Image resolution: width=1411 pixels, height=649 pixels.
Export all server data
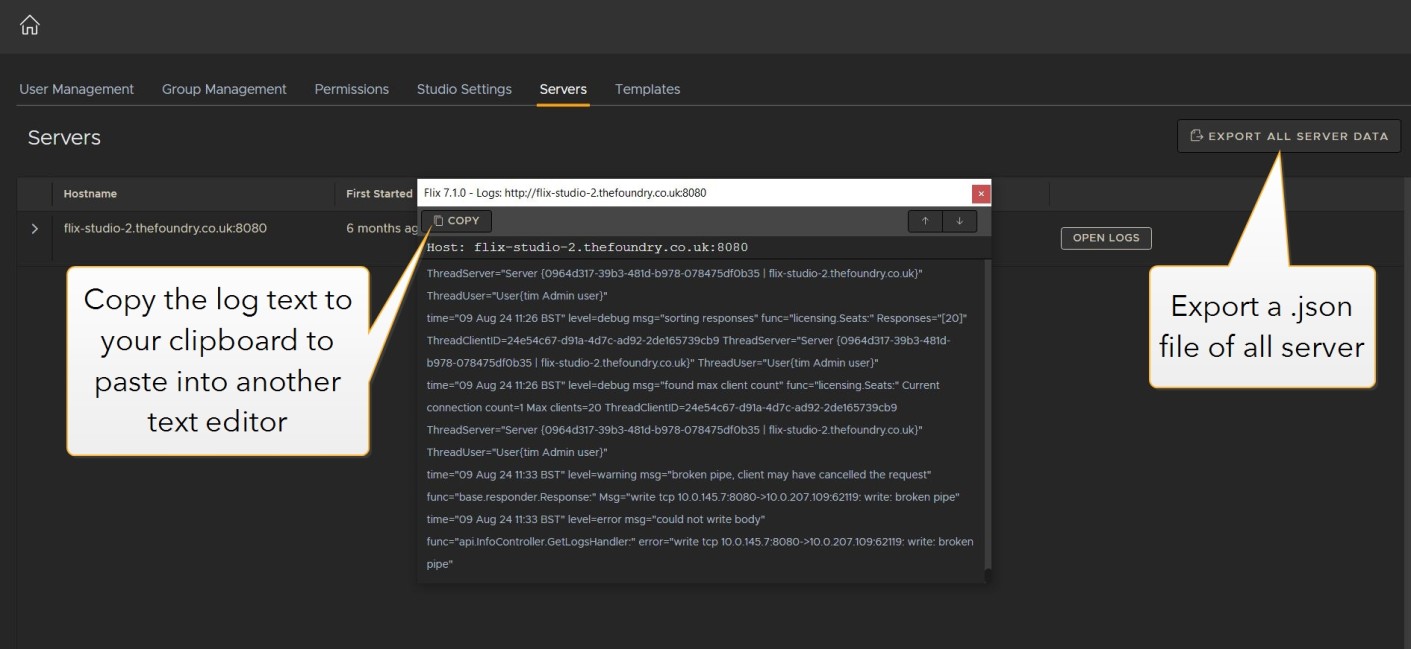pos(1288,136)
